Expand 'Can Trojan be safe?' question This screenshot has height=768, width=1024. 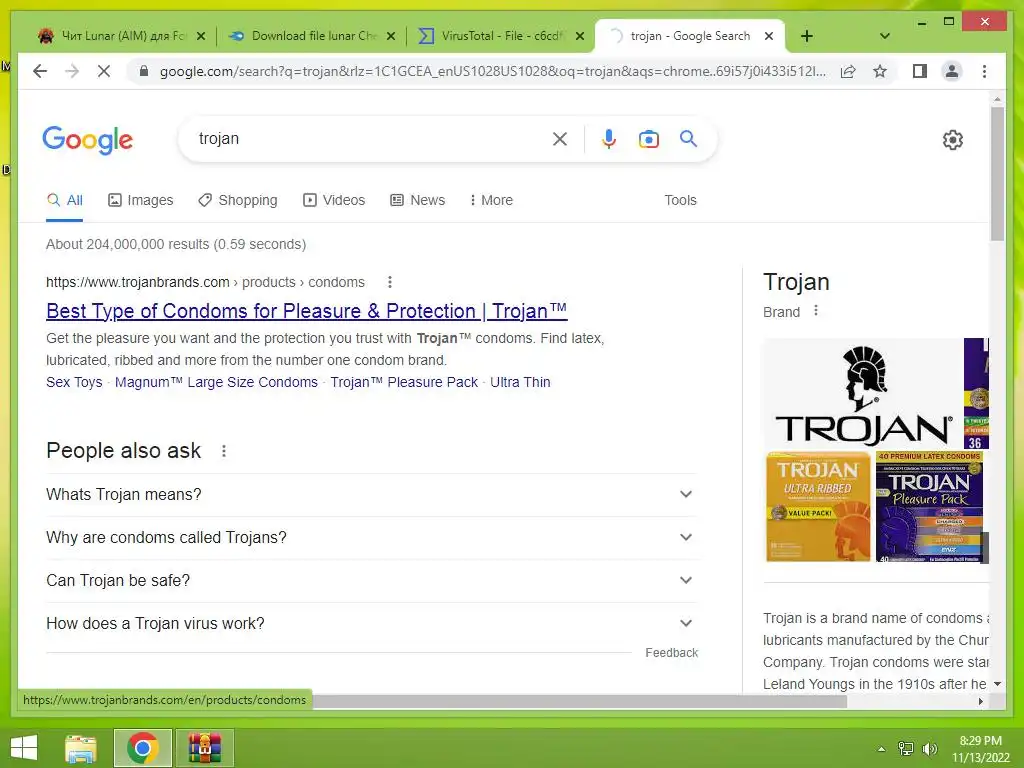pos(371,581)
